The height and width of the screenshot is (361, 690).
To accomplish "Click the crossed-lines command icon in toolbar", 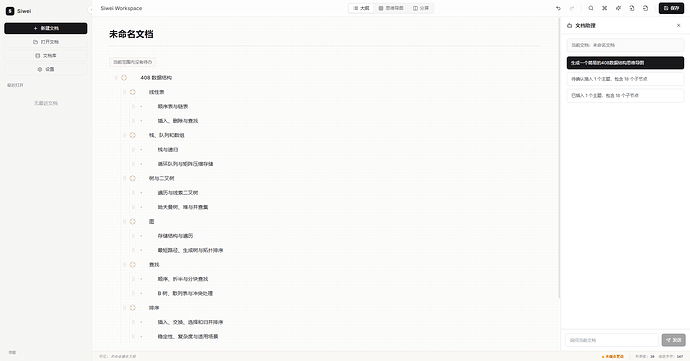I will [x=605, y=8].
